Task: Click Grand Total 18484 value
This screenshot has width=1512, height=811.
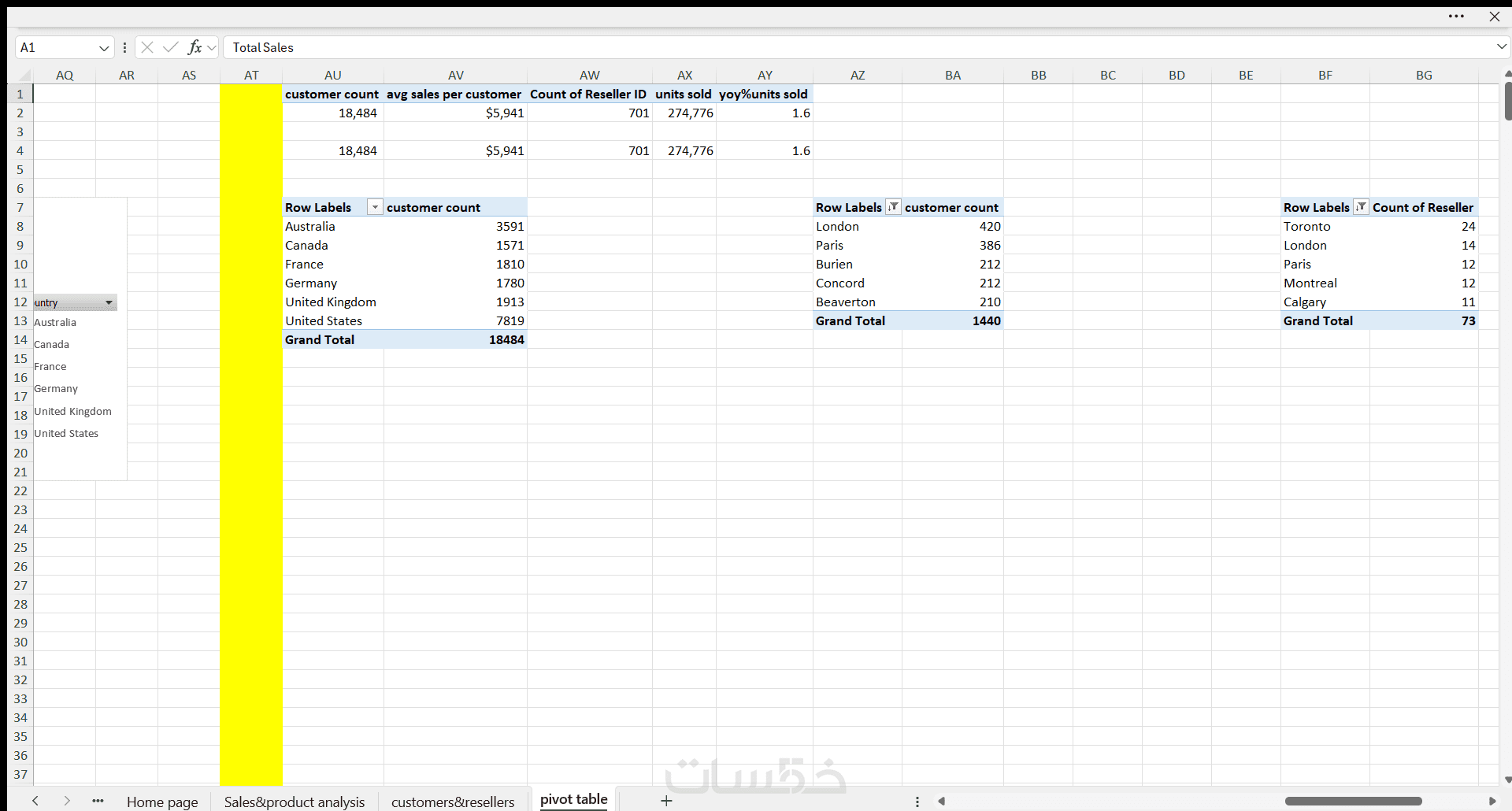Action: (455, 339)
